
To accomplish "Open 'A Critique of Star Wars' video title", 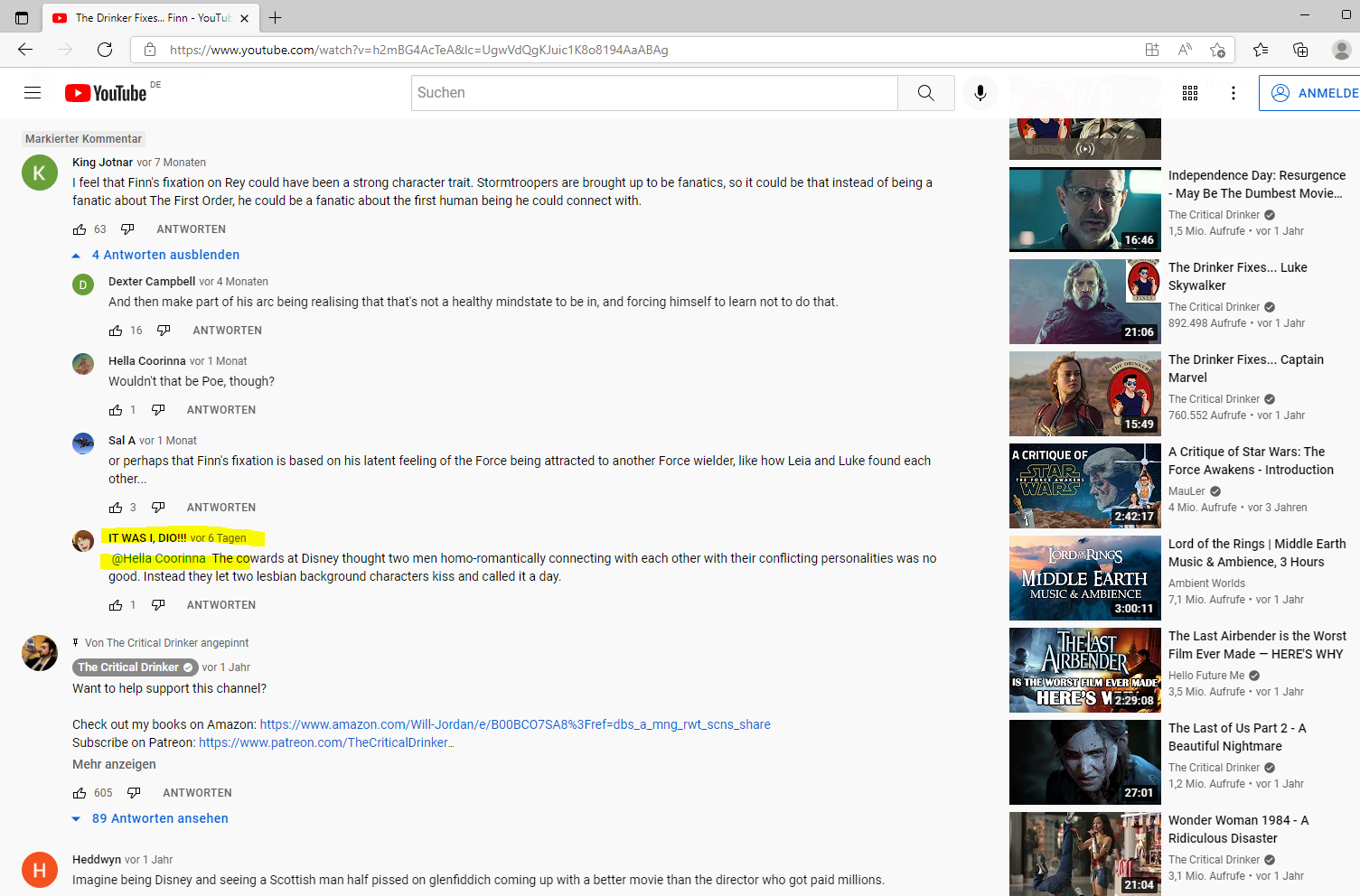I will 1251,461.
